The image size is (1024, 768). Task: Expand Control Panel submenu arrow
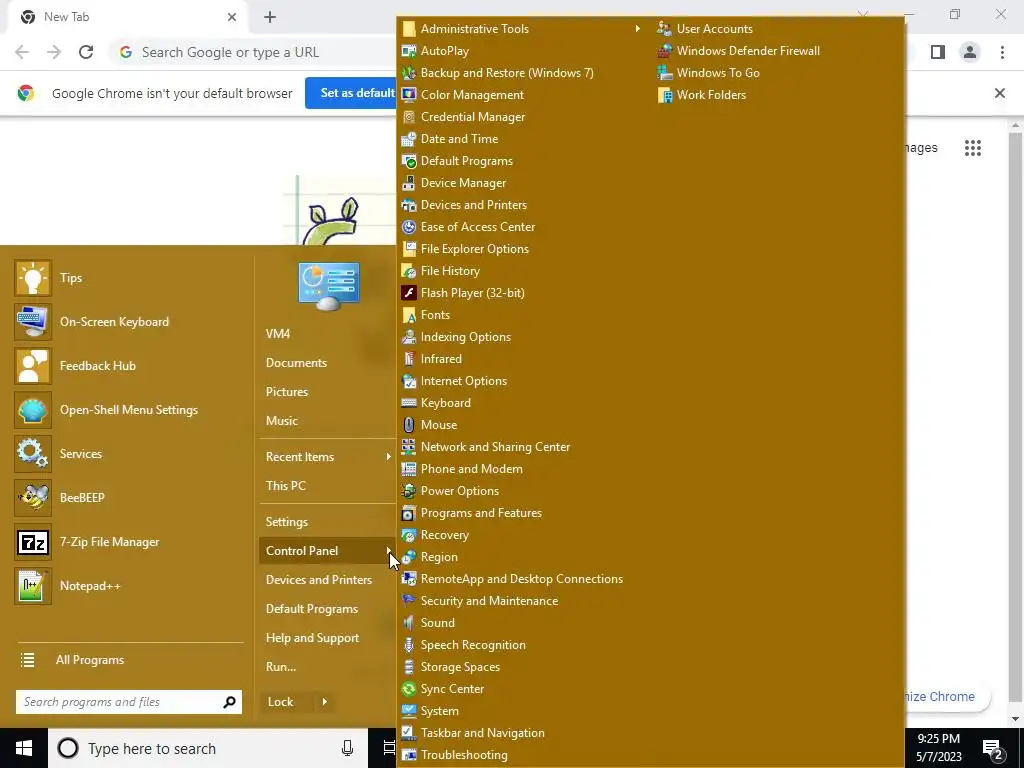pyautogui.click(x=388, y=551)
